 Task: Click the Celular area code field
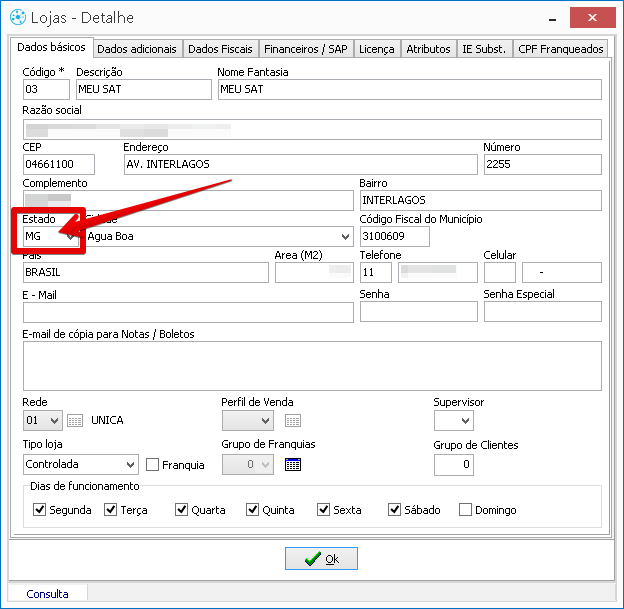500,272
